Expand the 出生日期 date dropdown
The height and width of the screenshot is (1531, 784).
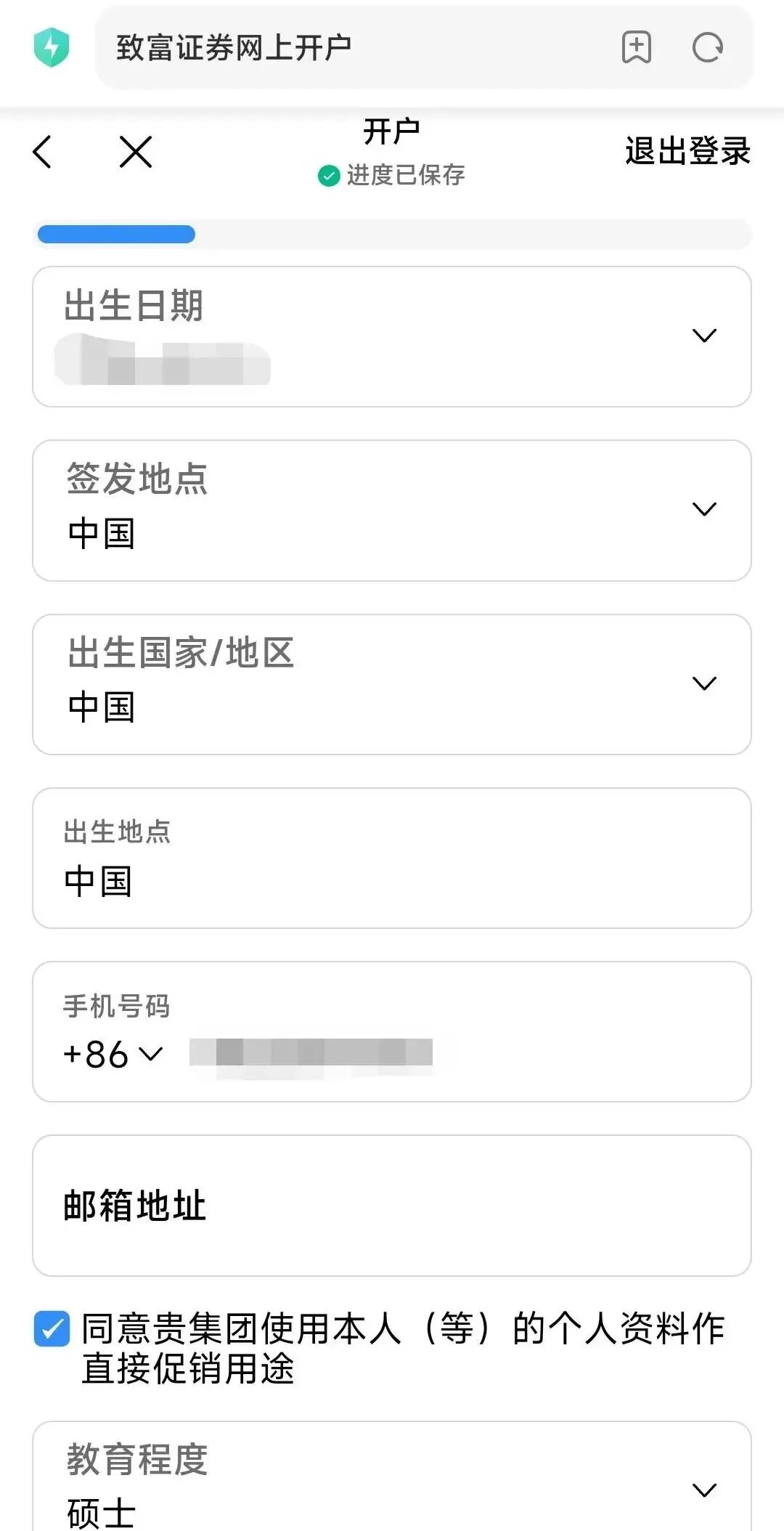tap(704, 336)
